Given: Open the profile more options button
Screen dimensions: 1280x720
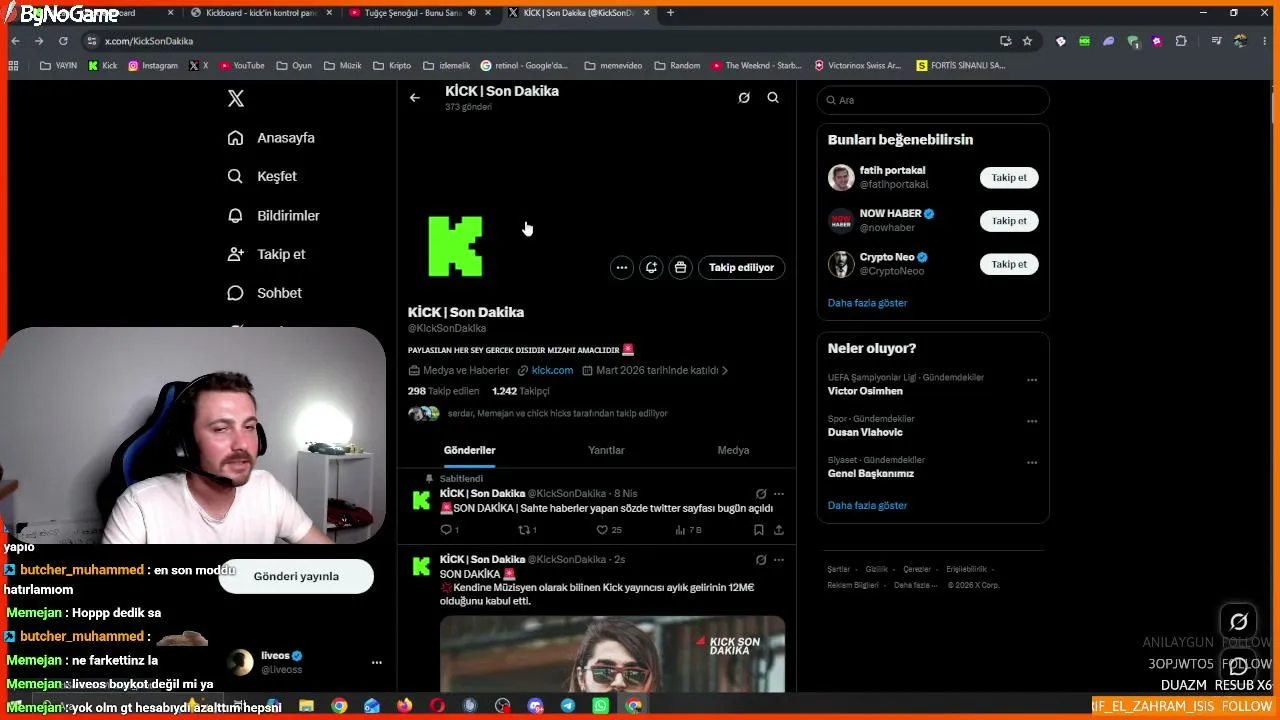Looking at the screenshot, I should coord(622,267).
